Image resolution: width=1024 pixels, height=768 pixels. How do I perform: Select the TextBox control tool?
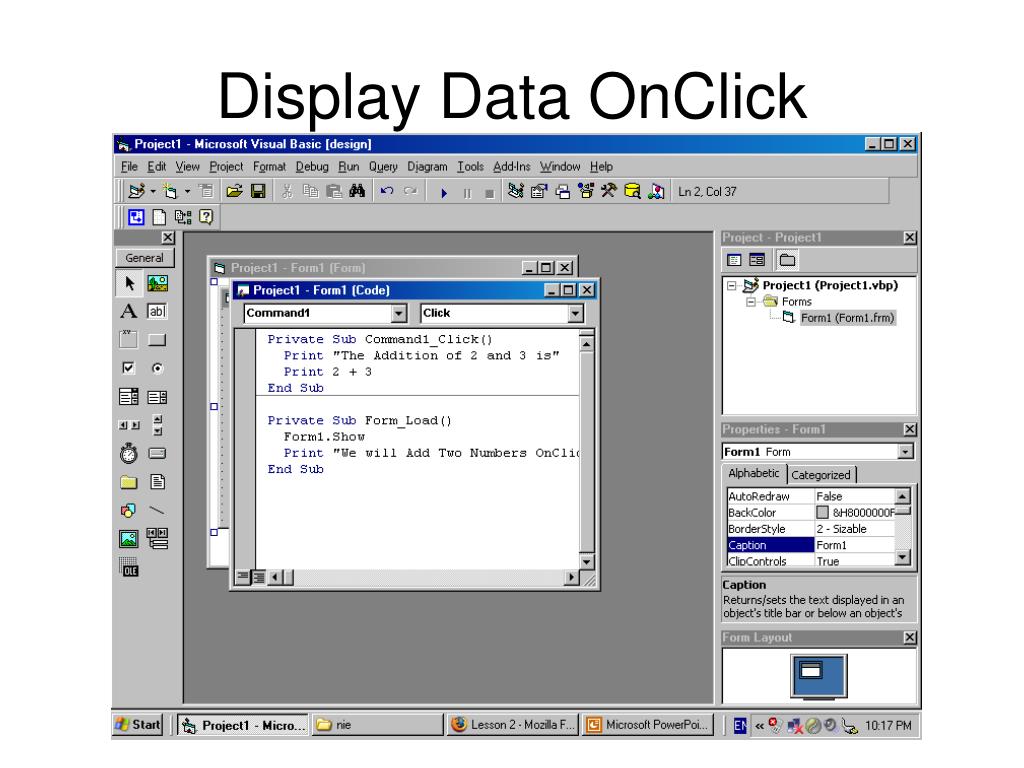tap(157, 311)
